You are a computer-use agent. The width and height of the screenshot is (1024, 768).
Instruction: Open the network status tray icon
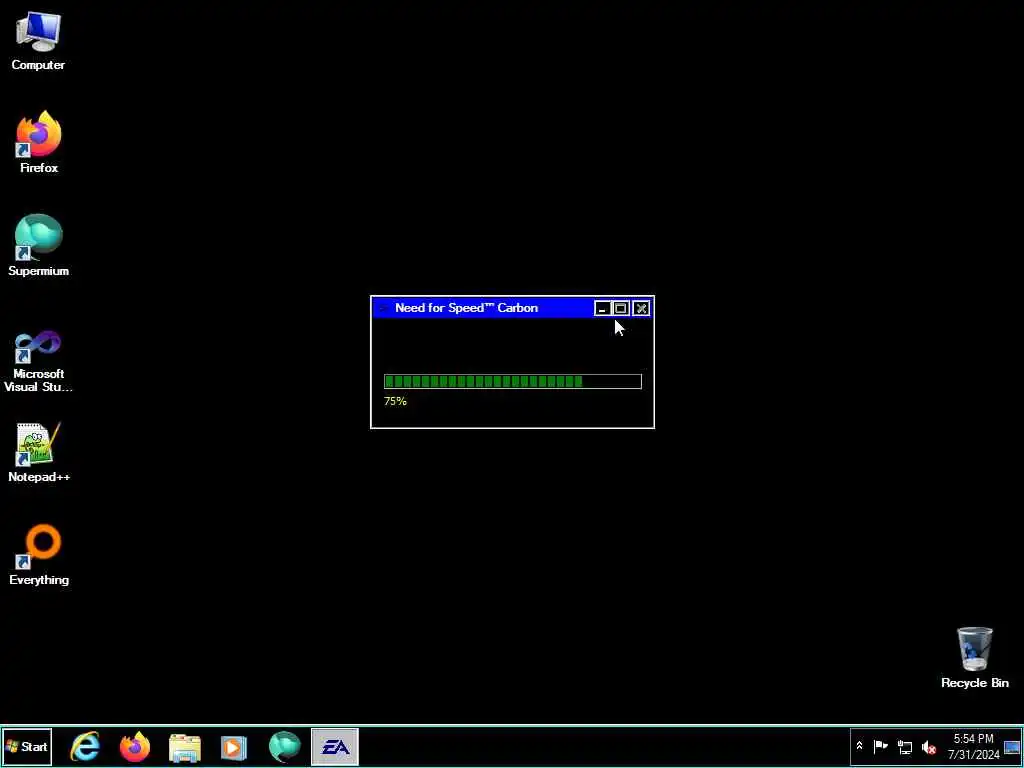pos(904,746)
